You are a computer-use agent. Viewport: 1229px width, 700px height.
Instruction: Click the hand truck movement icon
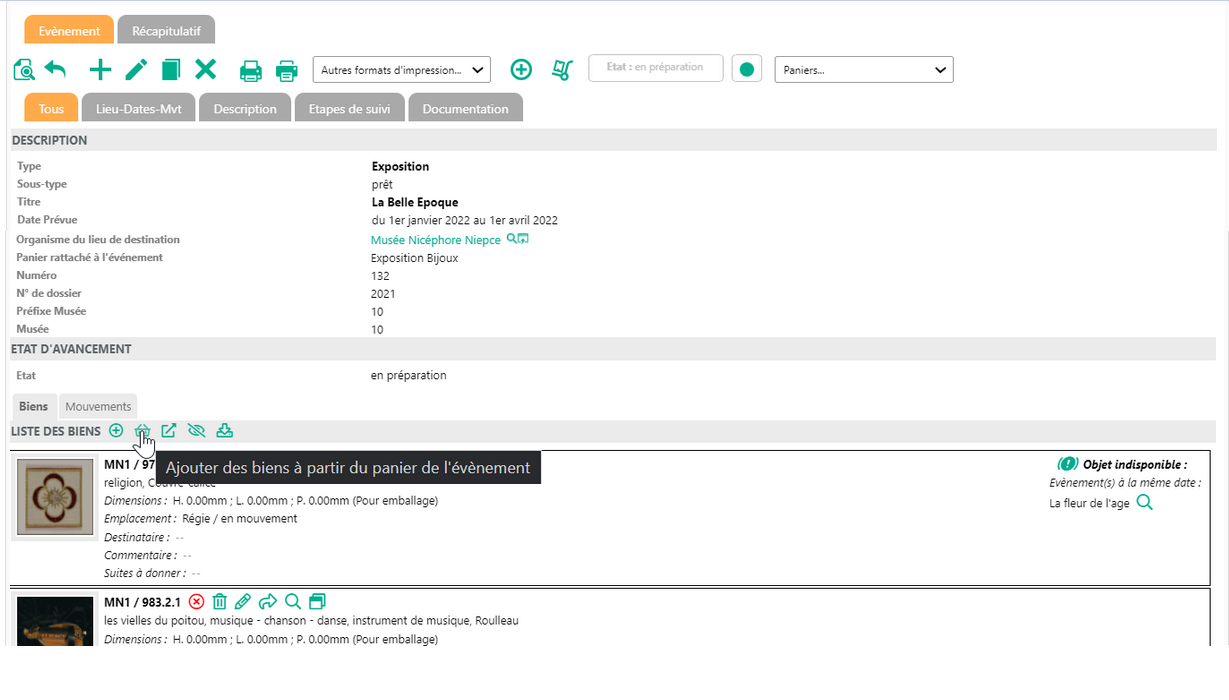coord(562,70)
